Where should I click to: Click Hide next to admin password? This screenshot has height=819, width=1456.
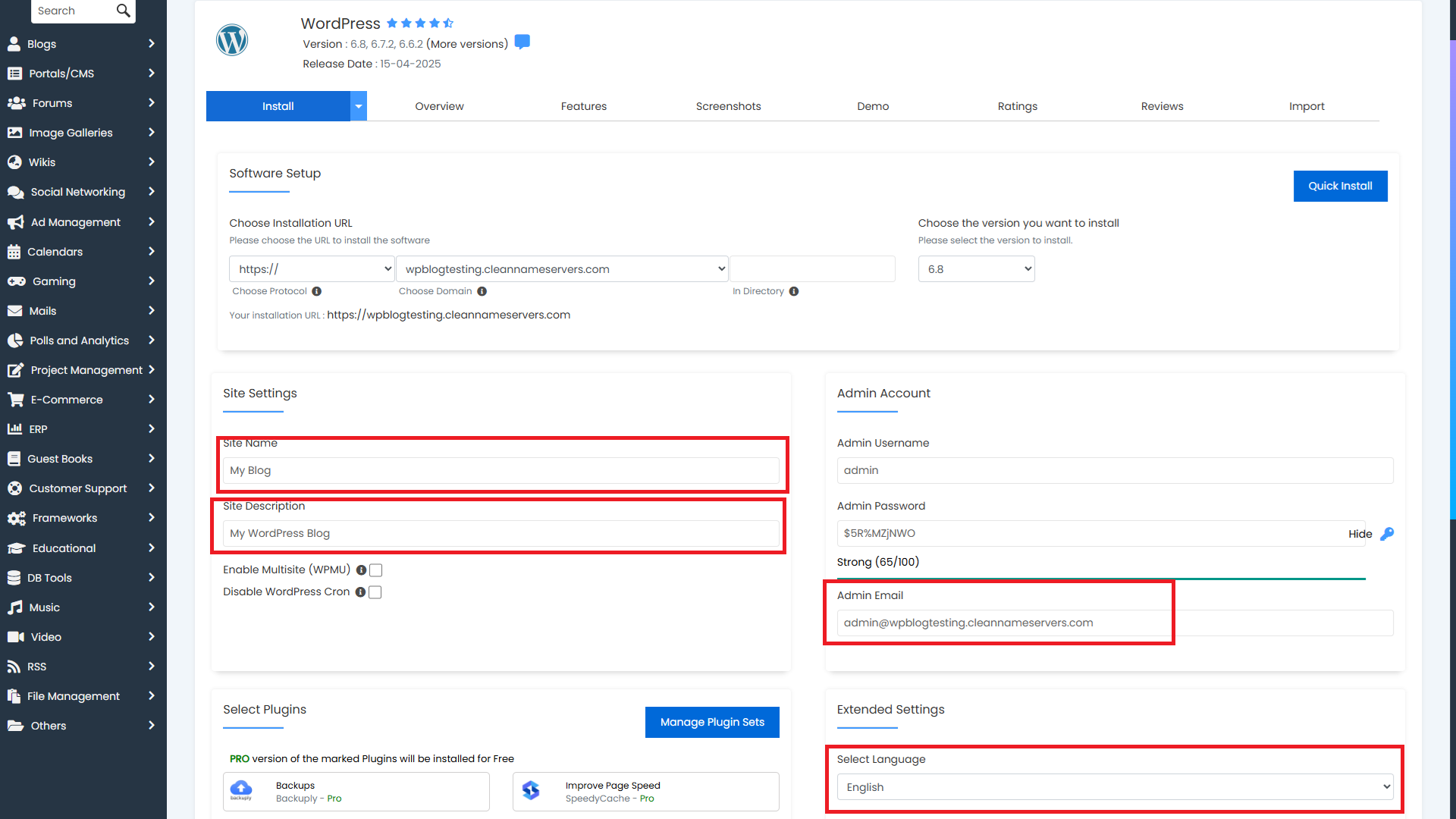tap(1360, 534)
